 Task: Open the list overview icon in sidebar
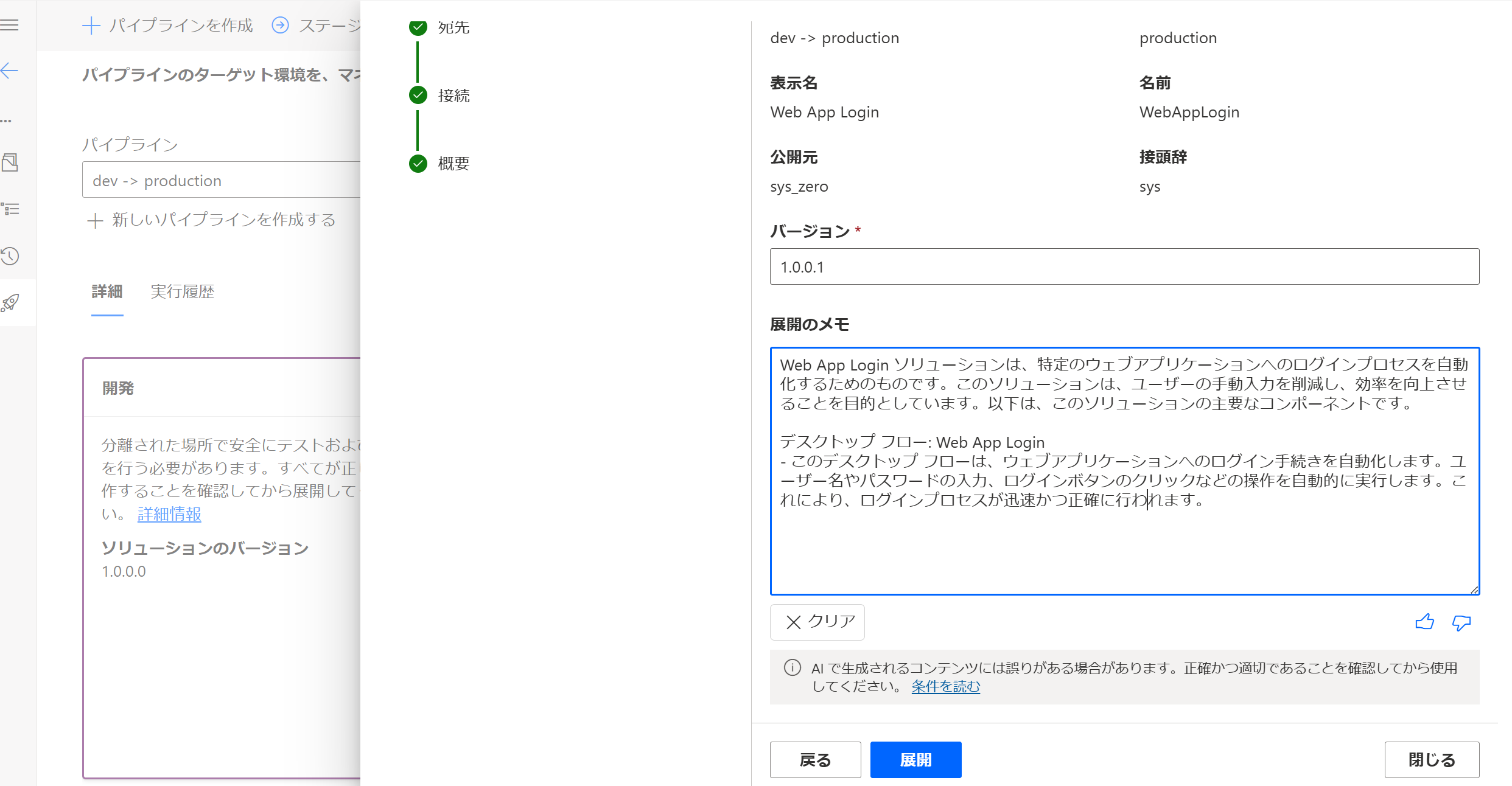[10, 209]
